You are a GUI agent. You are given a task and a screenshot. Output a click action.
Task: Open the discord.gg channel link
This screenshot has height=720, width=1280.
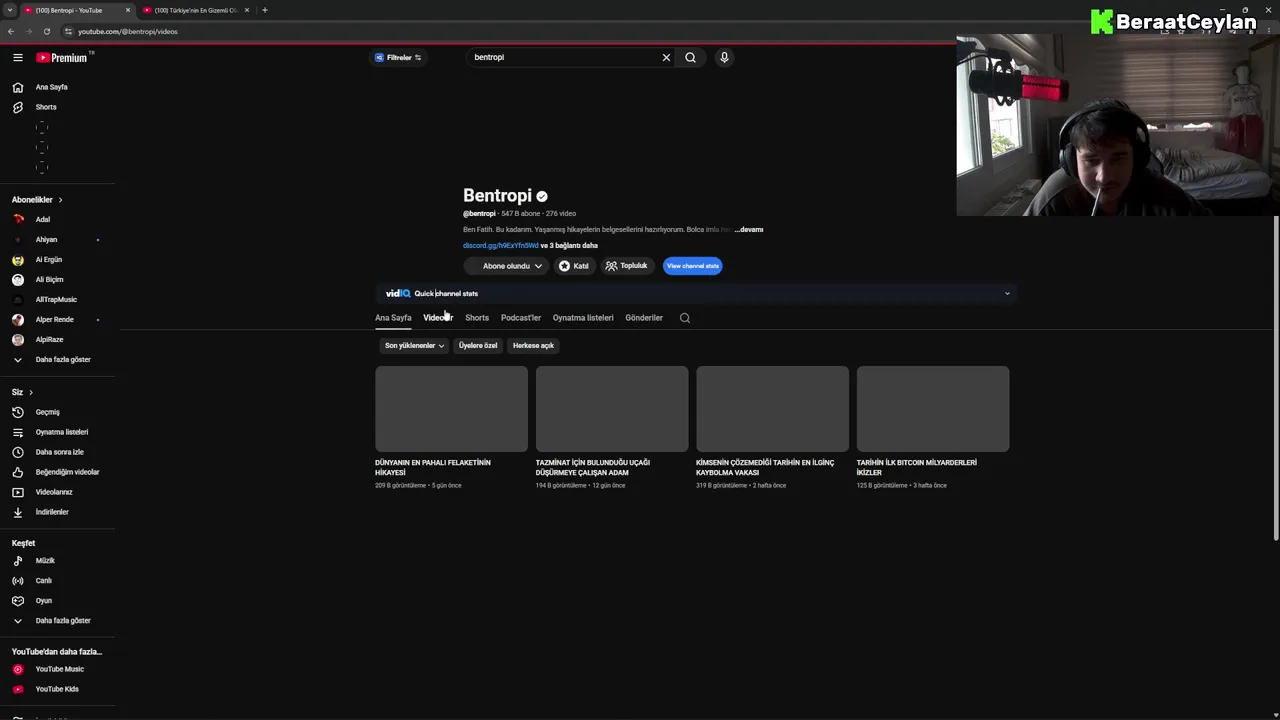500,246
